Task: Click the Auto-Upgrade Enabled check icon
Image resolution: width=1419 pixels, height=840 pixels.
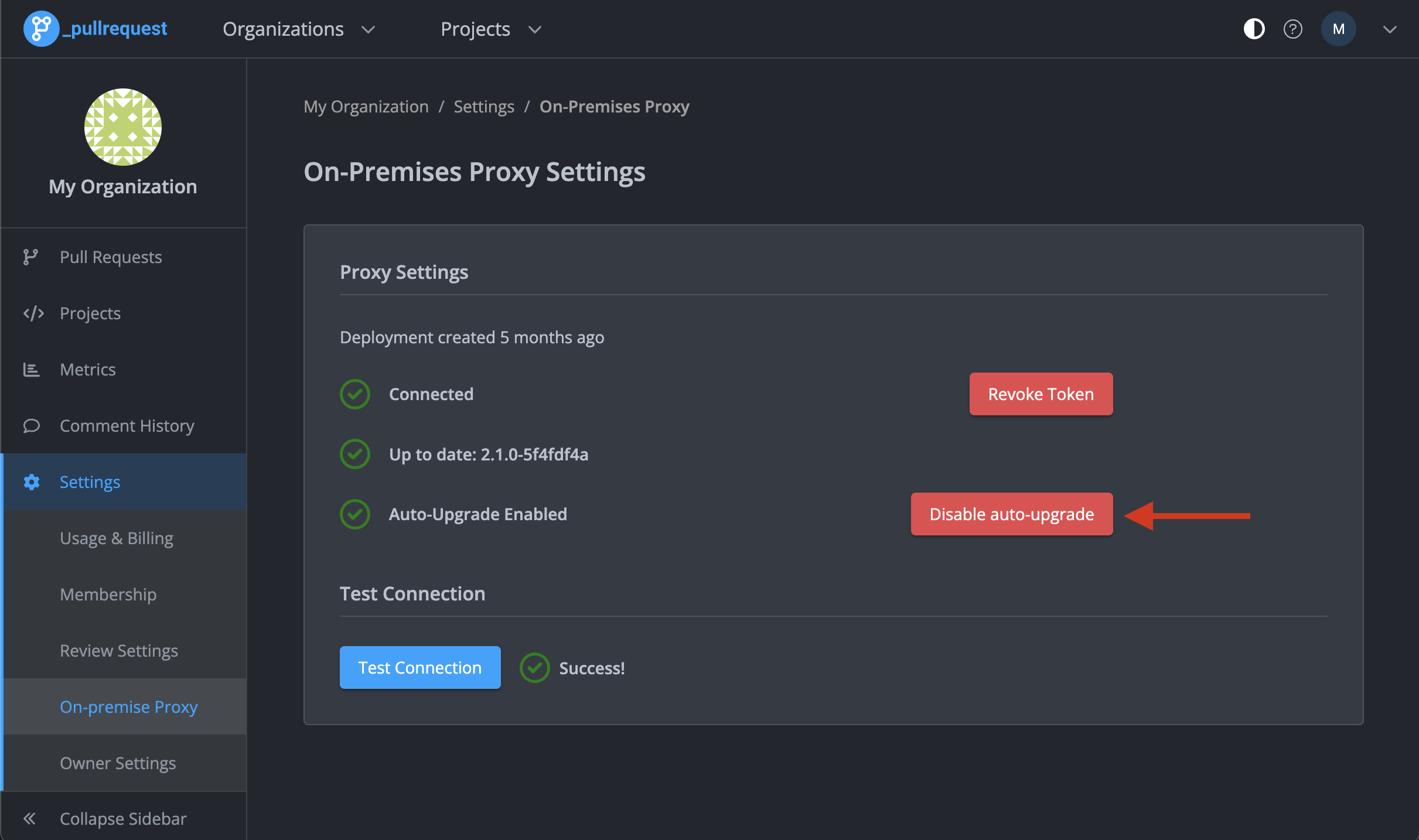Action: (354, 514)
